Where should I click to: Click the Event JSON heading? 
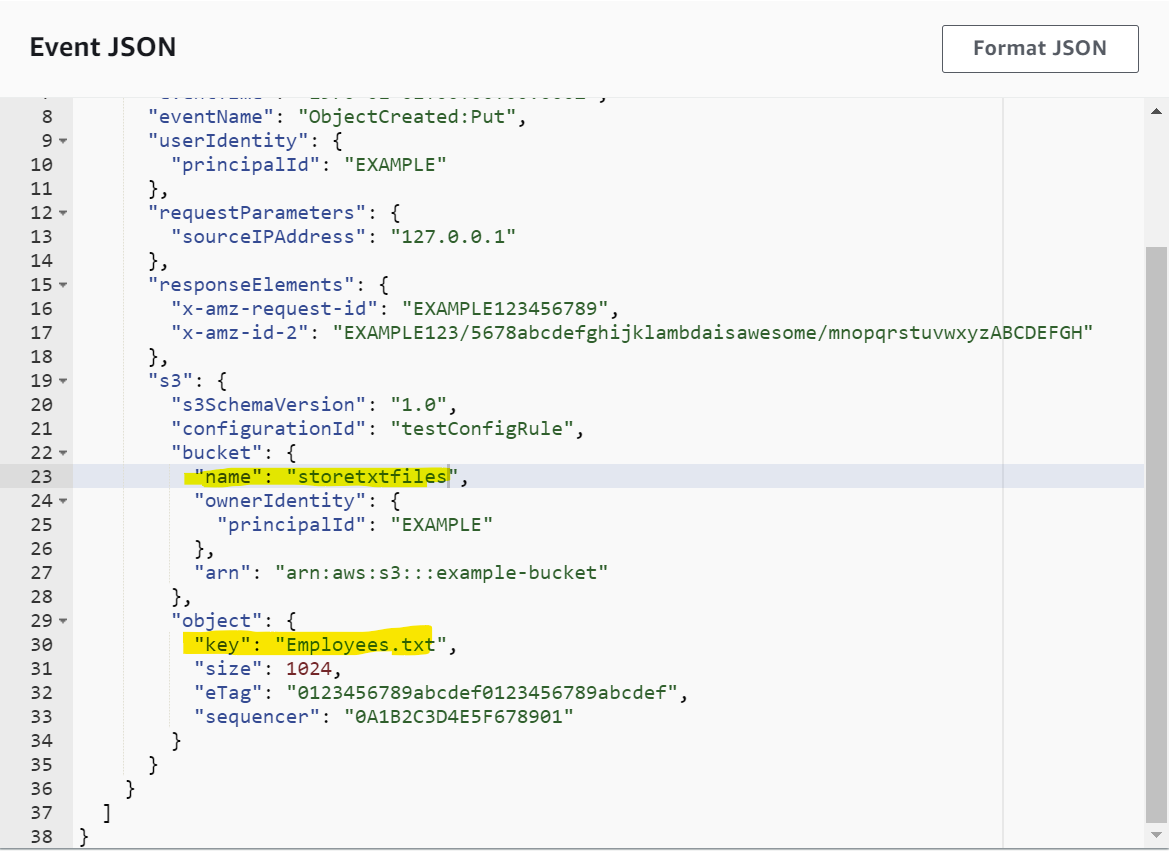[x=103, y=47]
